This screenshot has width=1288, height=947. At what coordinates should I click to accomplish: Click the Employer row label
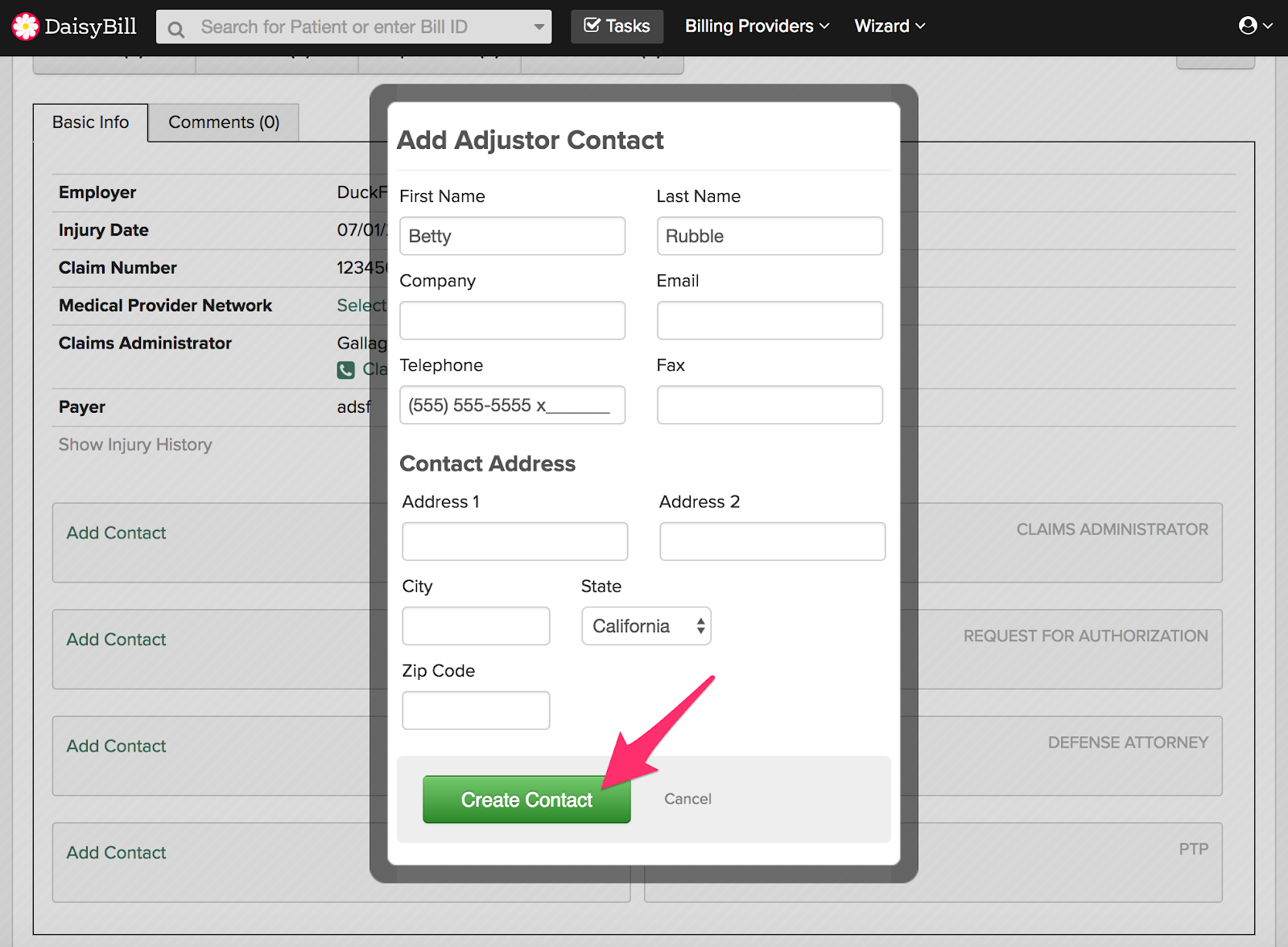97,192
